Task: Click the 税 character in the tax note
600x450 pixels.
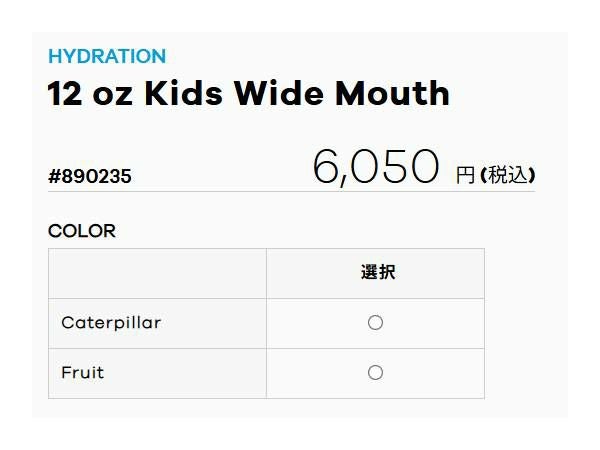Action: point(498,176)
